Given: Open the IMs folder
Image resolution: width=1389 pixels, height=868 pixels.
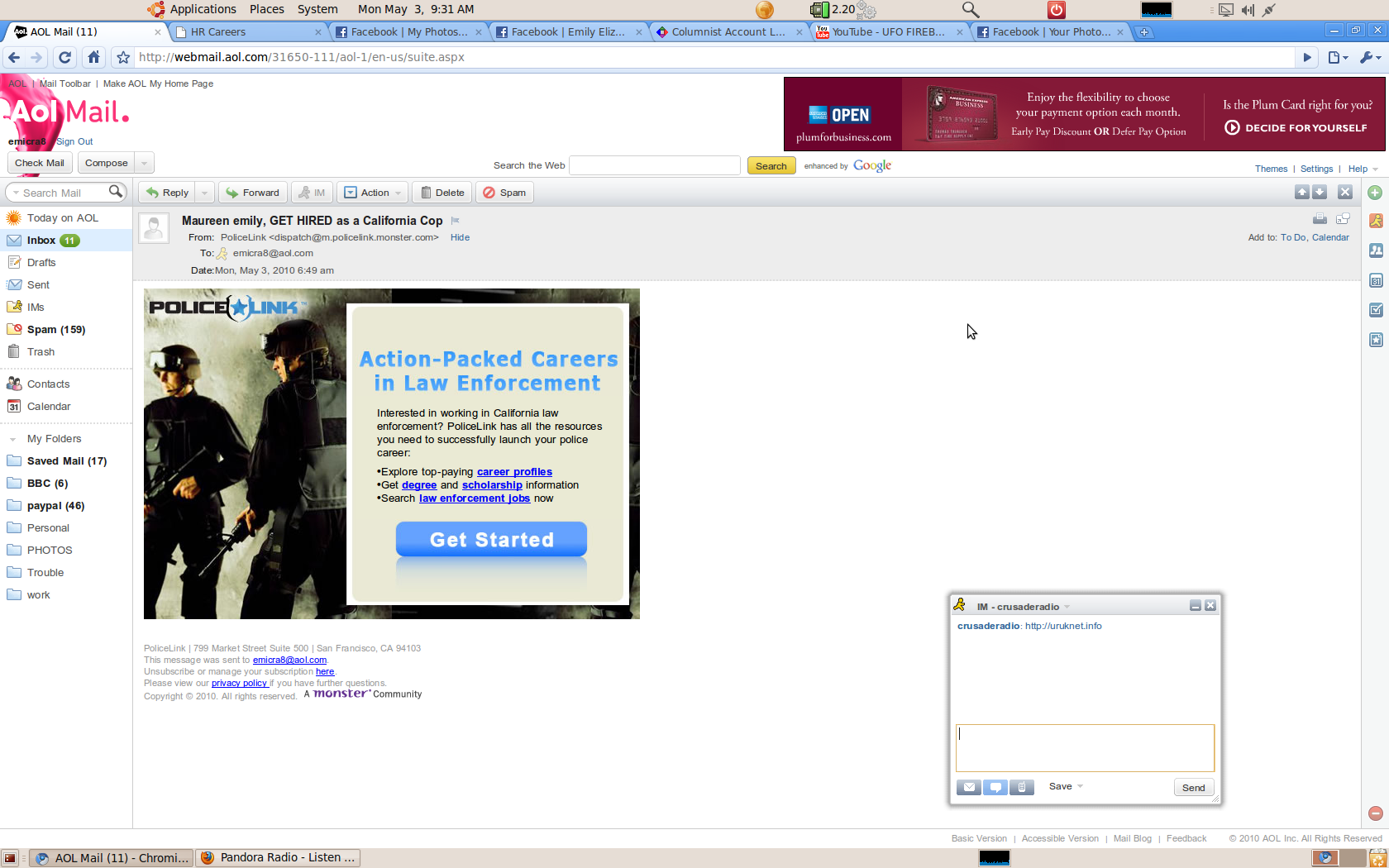Looking at the screenshot, I should [36, 308].
